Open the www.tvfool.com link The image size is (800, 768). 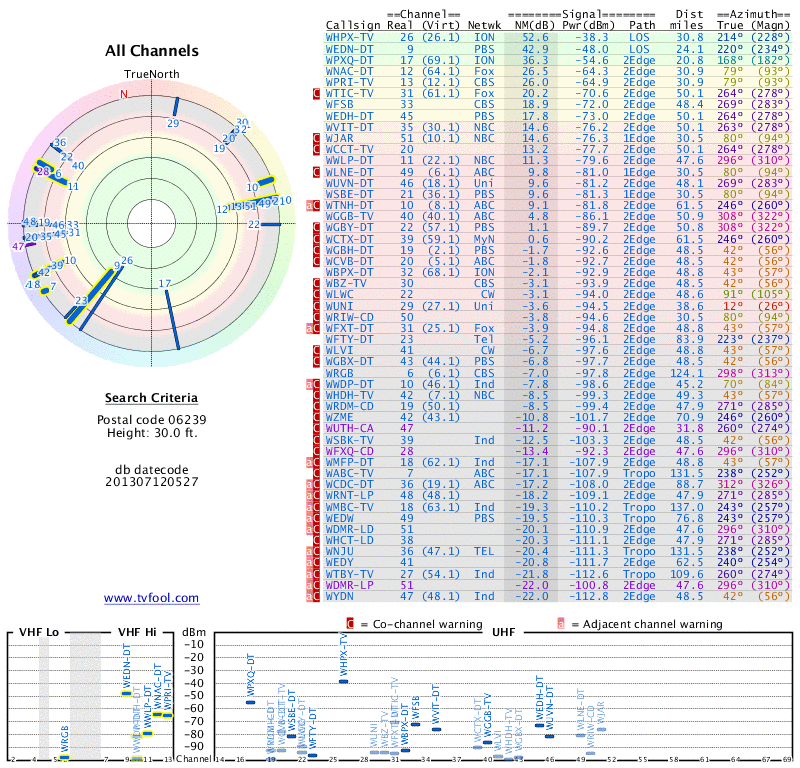[x=151, y=598]
